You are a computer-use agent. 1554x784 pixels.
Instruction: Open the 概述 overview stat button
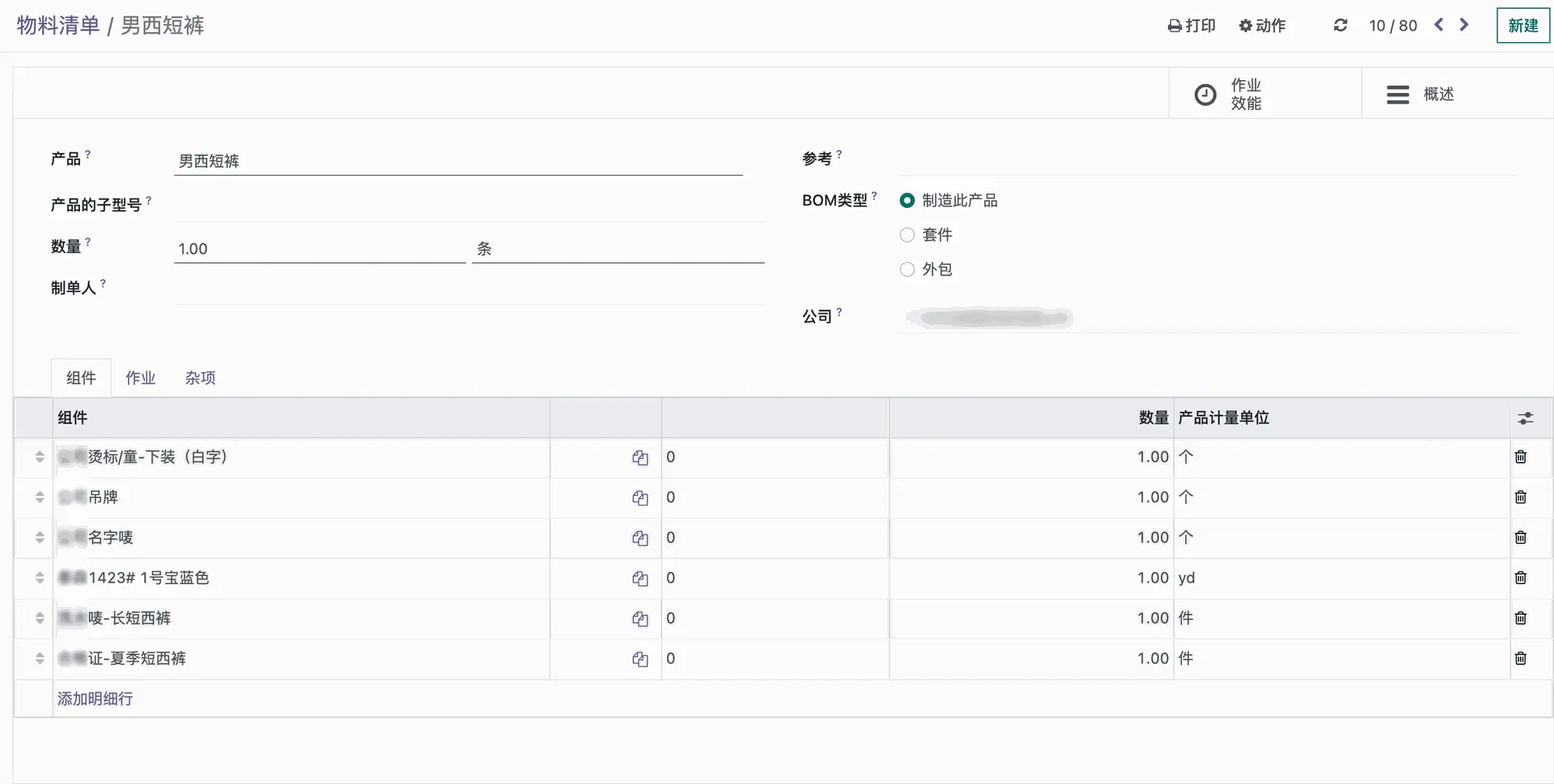1421,95
